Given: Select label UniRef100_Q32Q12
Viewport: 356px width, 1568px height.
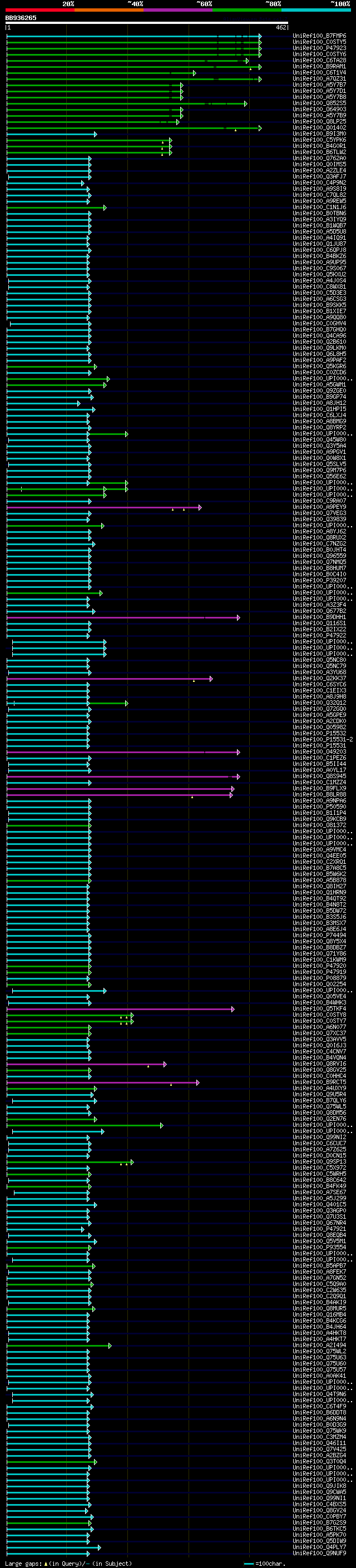Looking at the screenshot, I should (319, 703).
